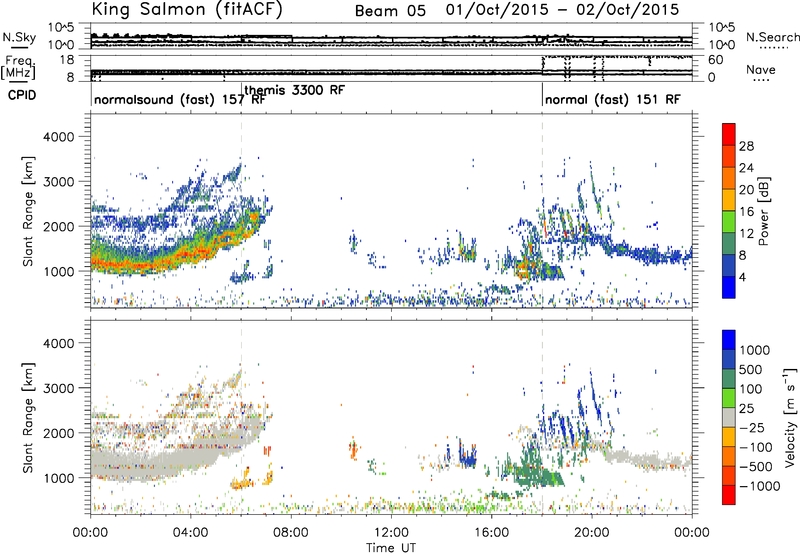The width and height of the screenshot is (800, 554).
Task: Click "Slant Range [km]" label of power panel
Action: tap(28, 211)
